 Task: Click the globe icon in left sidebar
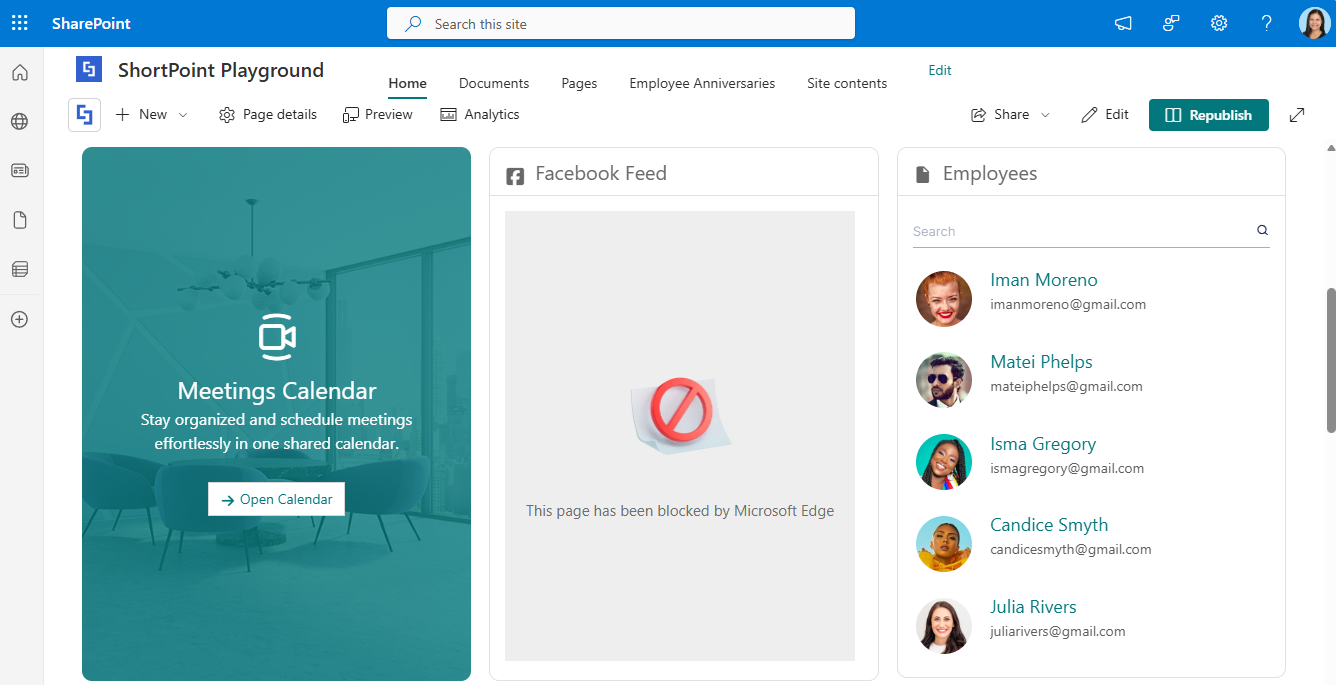tap(19, 121)
